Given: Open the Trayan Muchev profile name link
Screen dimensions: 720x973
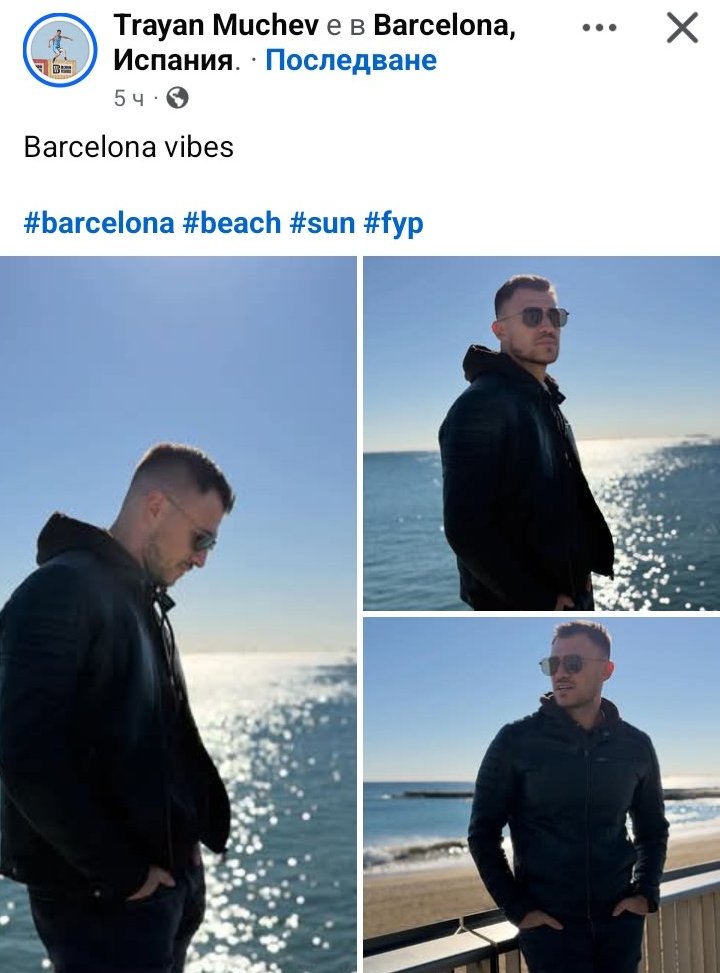Looking at the screenshot, I should click(215, 25).
